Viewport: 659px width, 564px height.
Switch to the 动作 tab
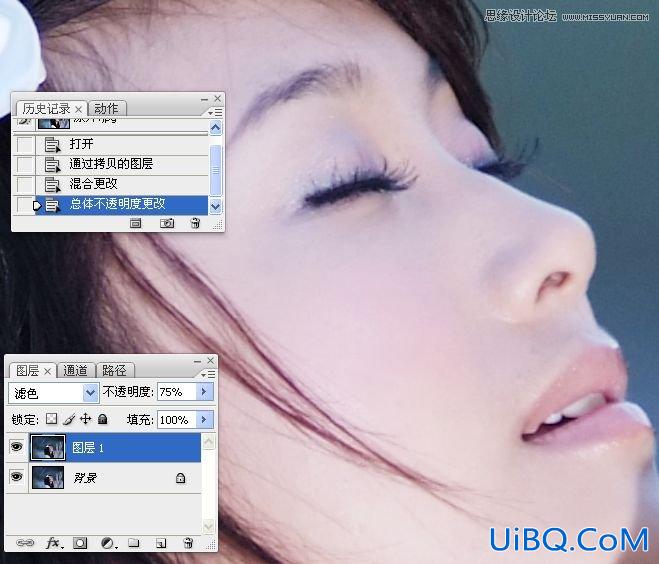click(106, 109)
